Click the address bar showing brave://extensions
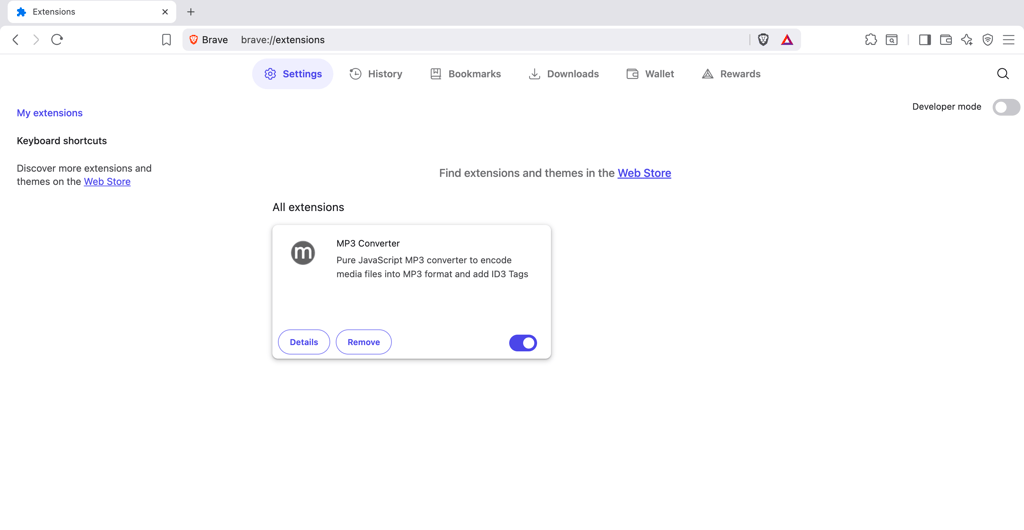 coord(490,40)
